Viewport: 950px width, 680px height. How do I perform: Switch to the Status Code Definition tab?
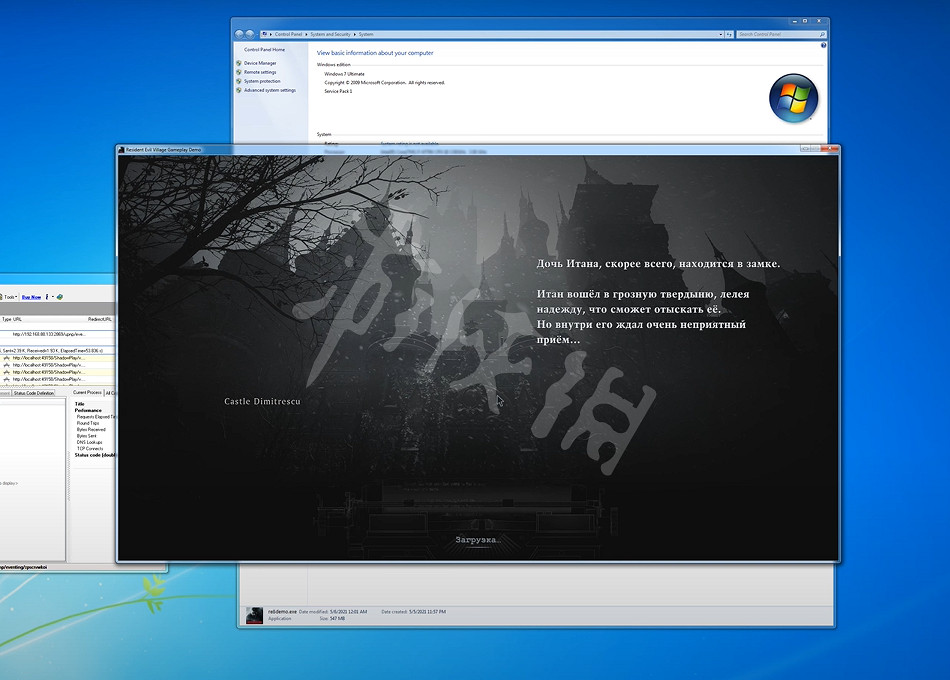[33, 392]
